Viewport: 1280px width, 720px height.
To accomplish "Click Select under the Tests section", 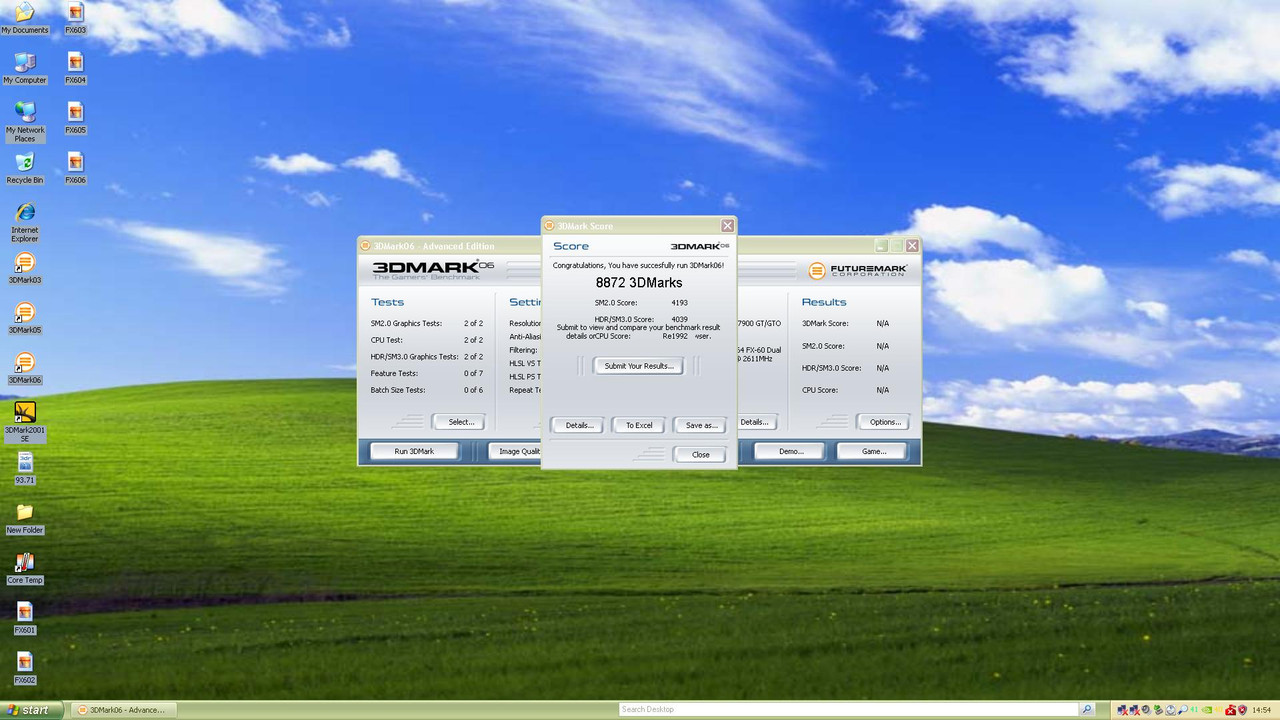I will coord(460,422).
